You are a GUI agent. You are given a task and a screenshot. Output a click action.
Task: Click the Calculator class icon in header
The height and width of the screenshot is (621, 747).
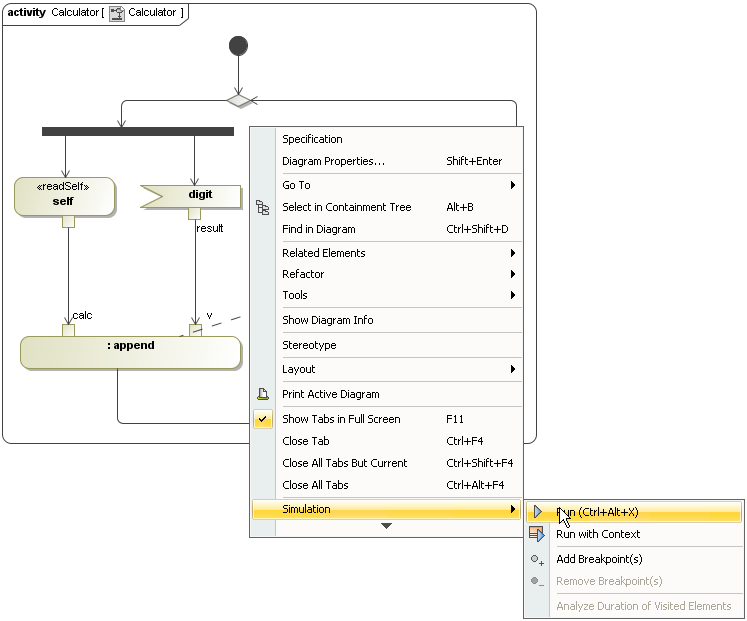point(117,13)
